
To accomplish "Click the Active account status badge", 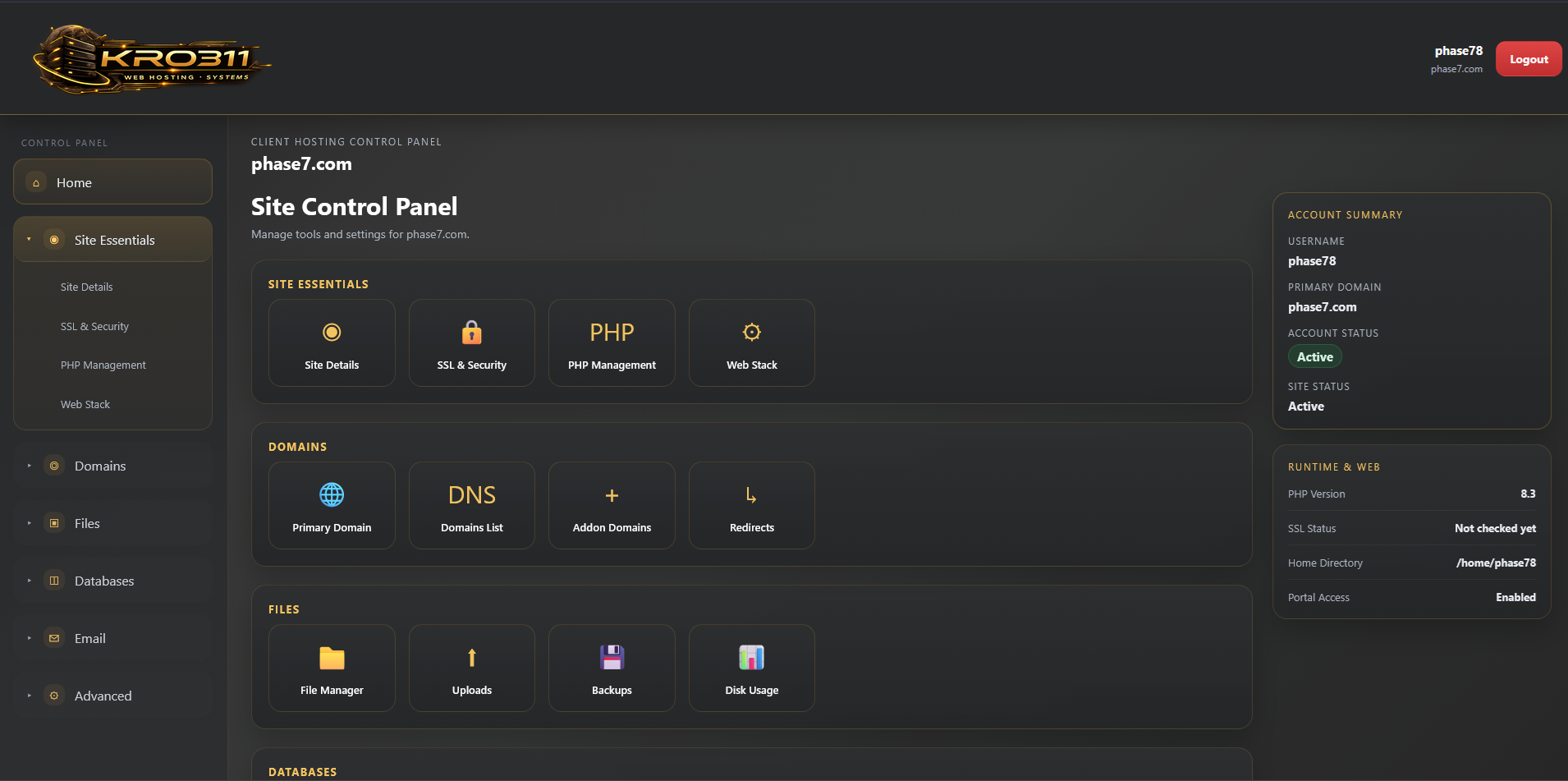I will (1314, 356).
